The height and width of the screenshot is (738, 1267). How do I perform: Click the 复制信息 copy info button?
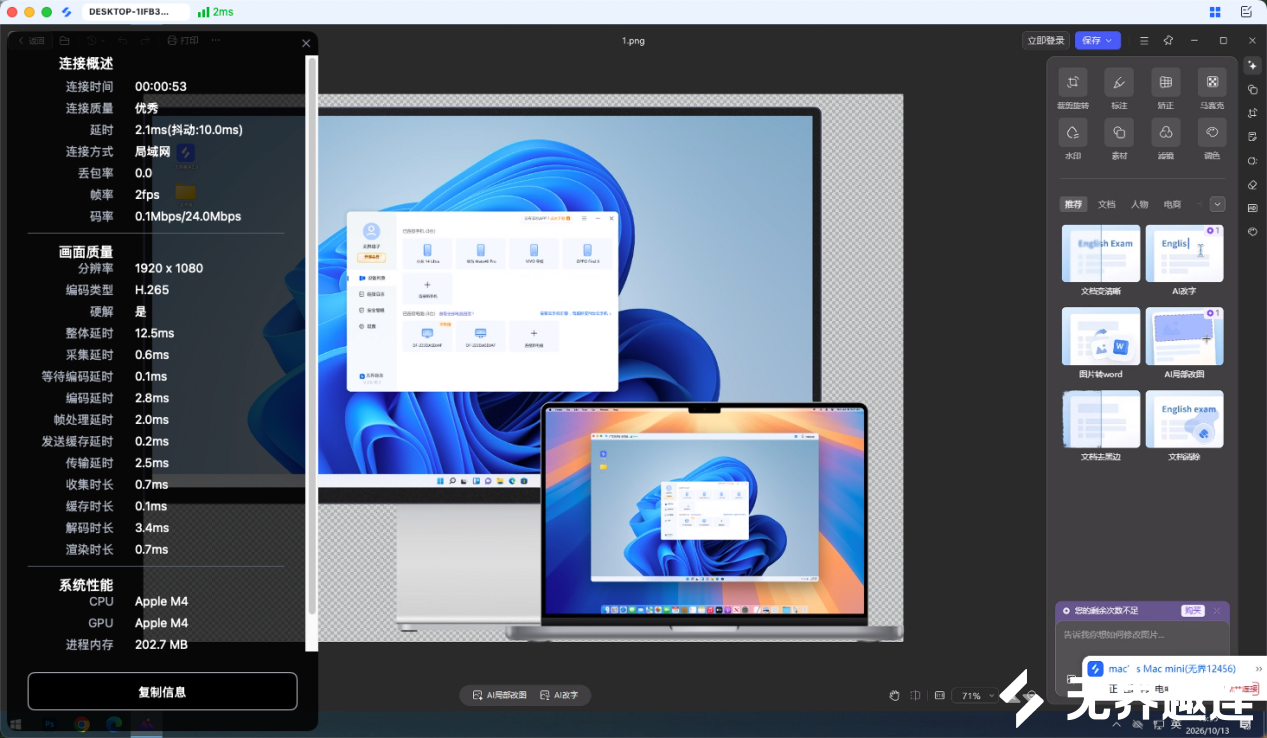162,691
